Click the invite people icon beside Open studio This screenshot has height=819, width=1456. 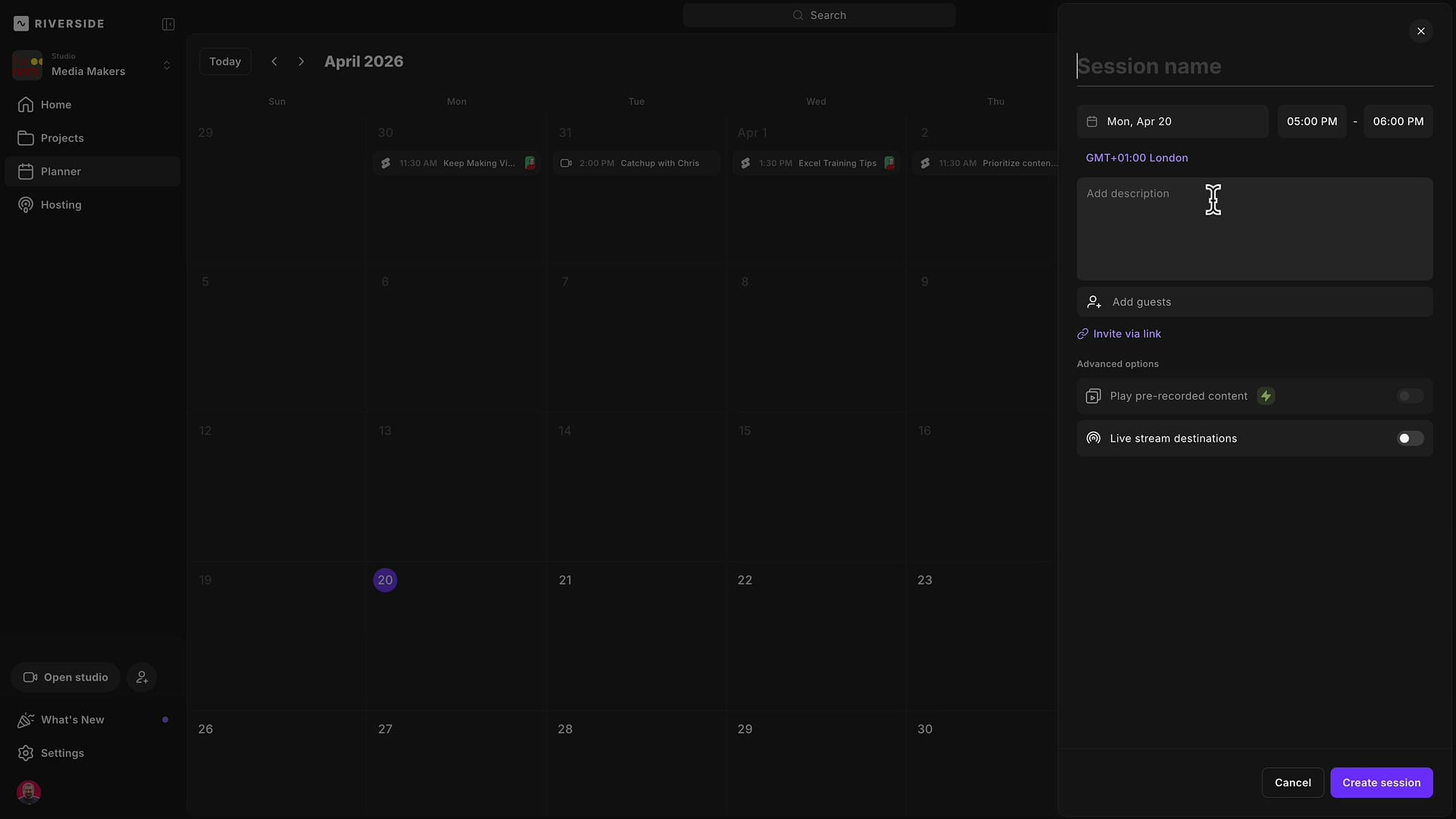142,677
